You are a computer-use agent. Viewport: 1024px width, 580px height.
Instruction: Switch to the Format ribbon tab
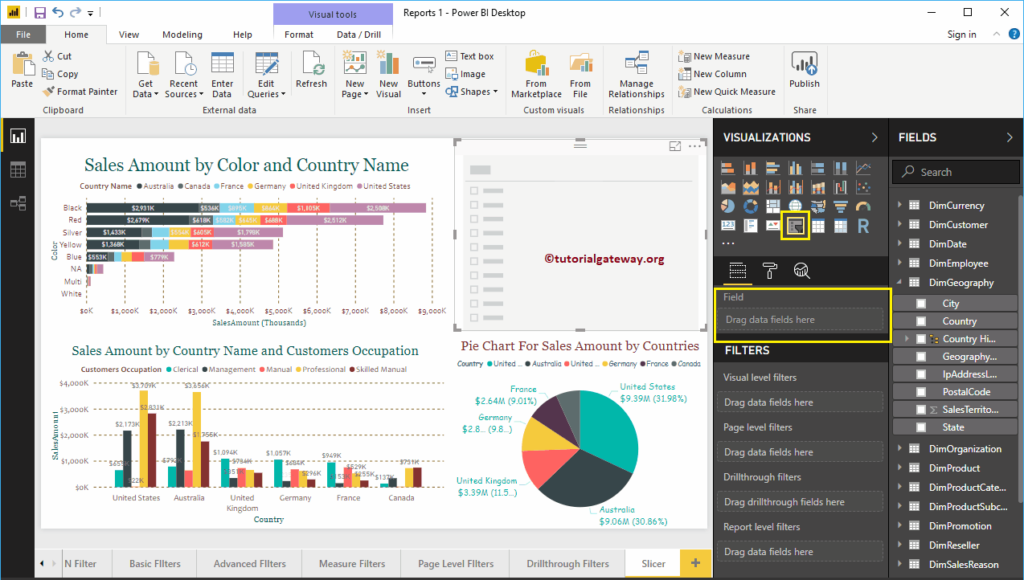point(298,35)
